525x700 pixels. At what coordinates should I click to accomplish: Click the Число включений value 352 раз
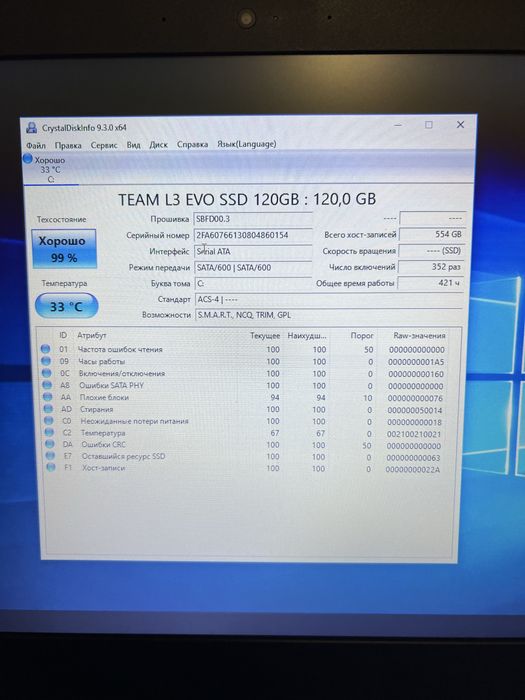click(431, 267)
